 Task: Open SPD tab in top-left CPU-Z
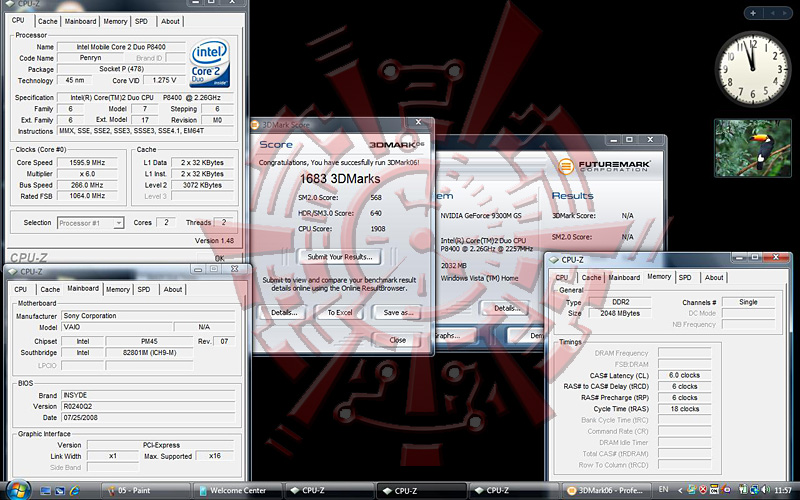[x=141, y=21]
